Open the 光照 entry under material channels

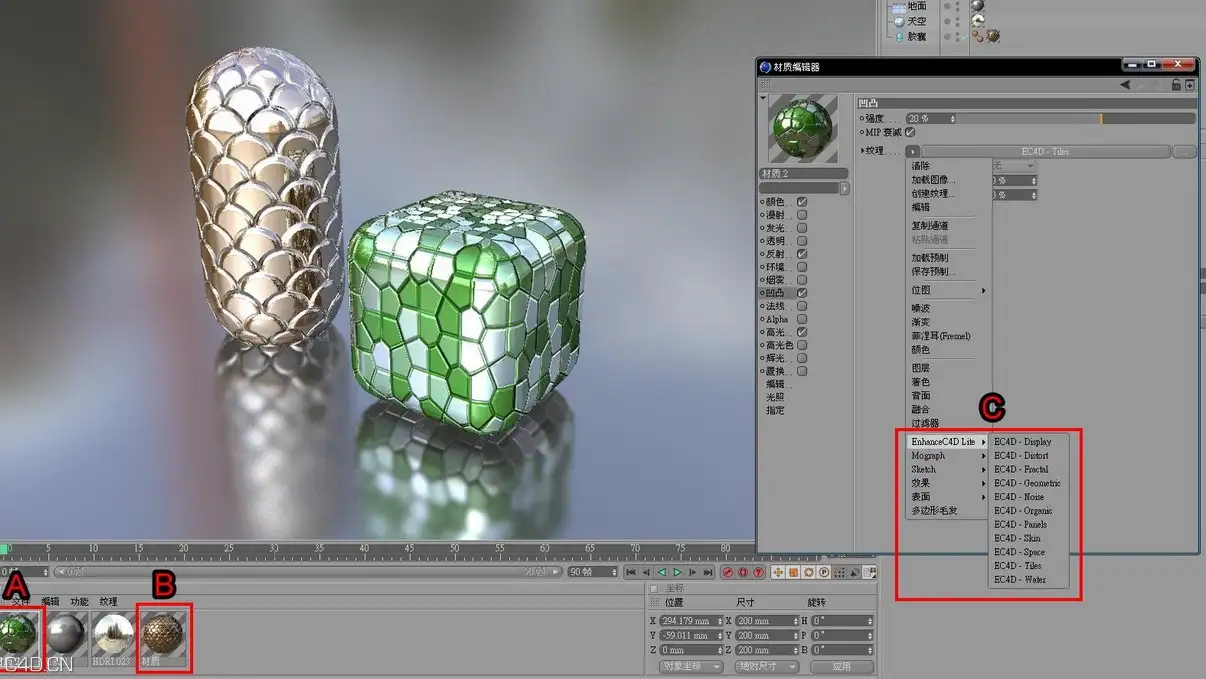point(776,397)
